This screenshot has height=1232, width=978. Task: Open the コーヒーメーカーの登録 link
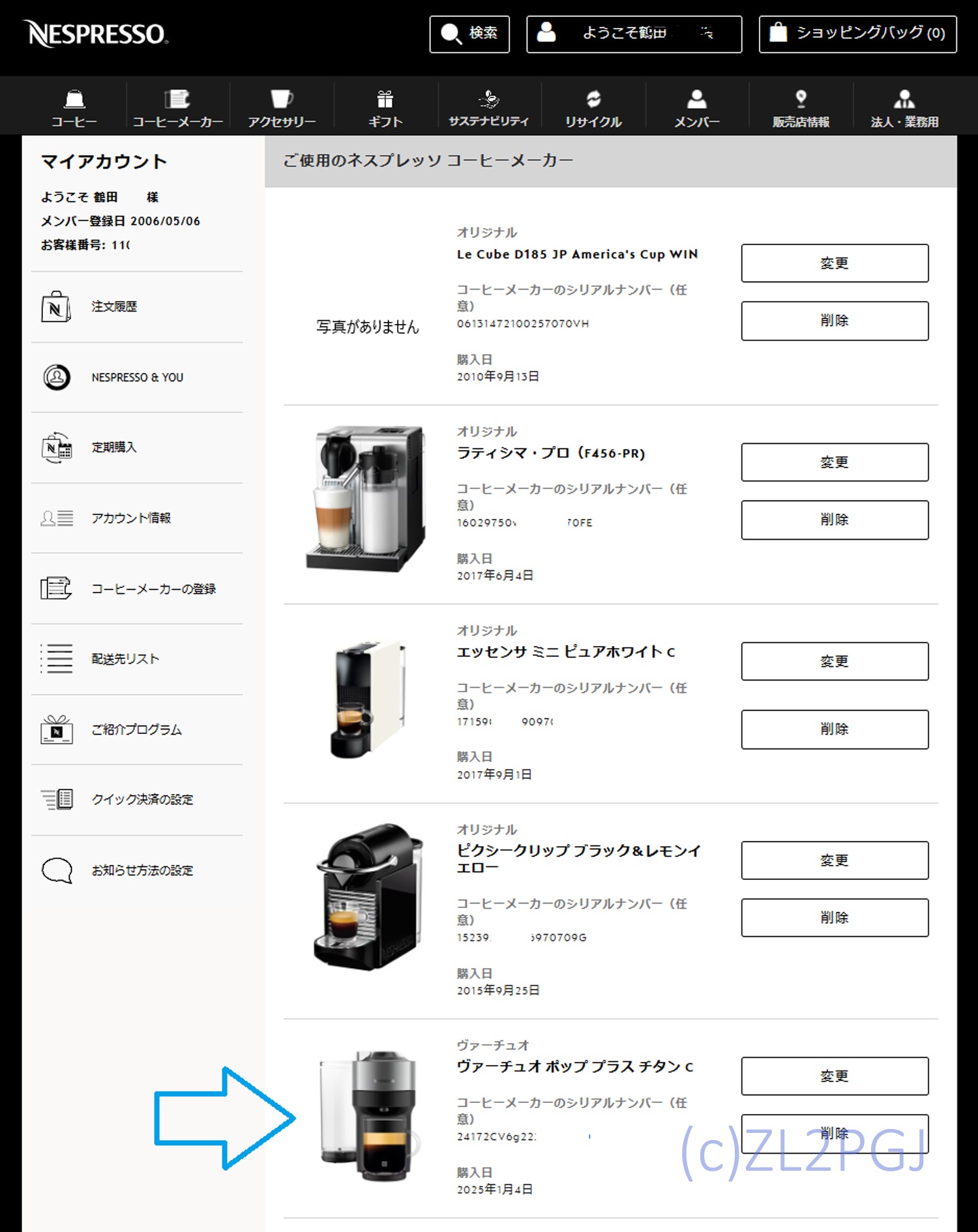coord(153,589)
